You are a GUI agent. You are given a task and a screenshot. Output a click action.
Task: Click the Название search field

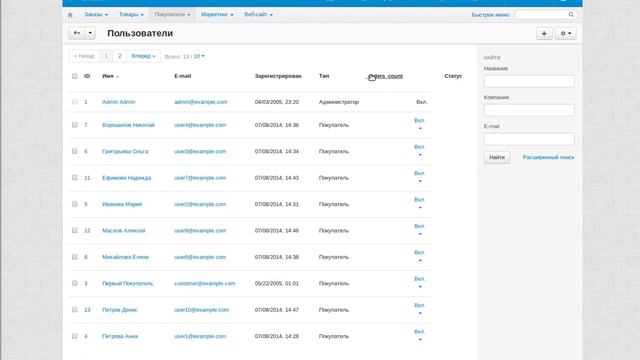click(x=529, y=81)
